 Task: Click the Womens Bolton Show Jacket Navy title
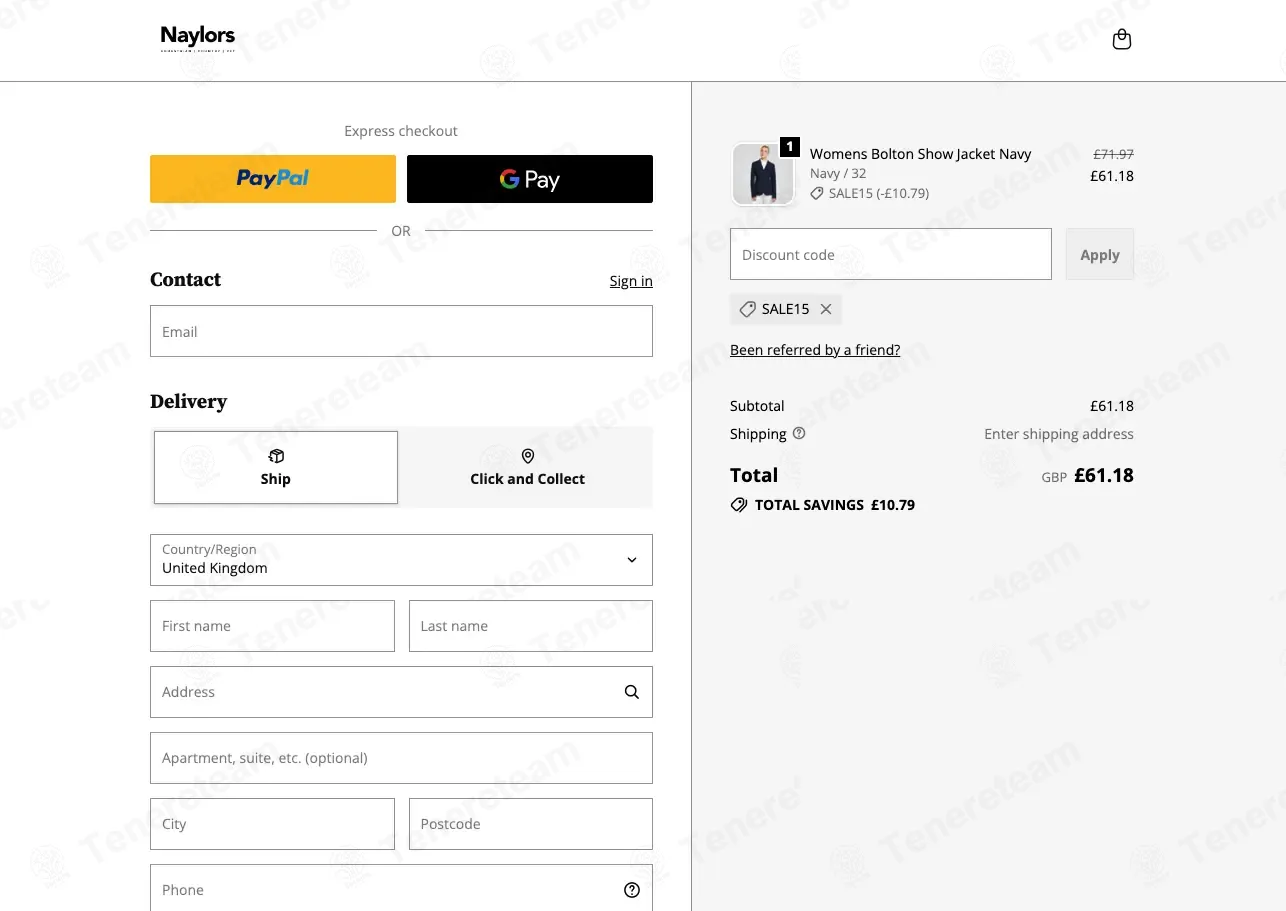(x=920, y=154)
